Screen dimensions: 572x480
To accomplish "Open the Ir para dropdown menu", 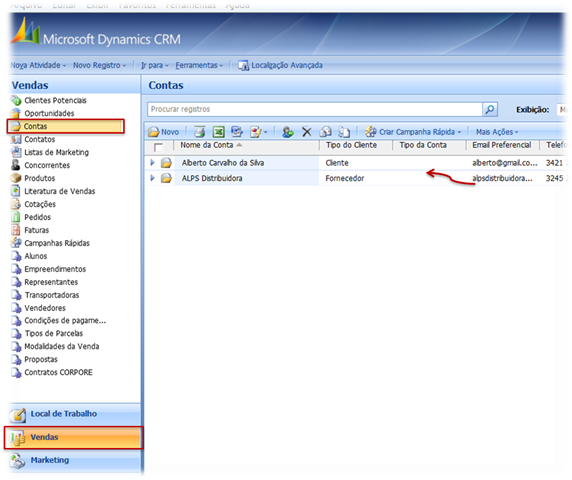I will click(155, 65).
